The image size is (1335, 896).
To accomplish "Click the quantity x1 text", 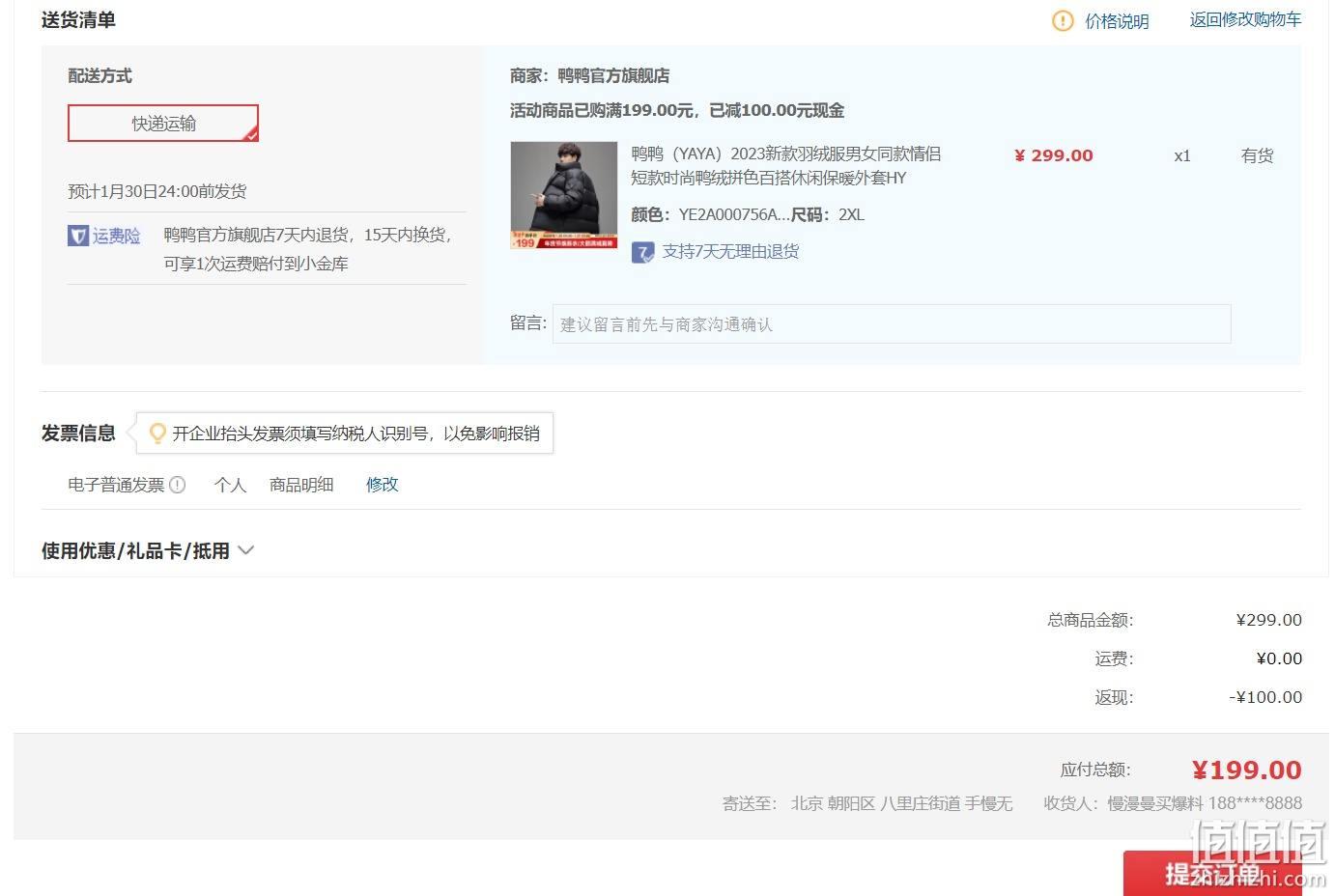I will tap(1182, 155).
